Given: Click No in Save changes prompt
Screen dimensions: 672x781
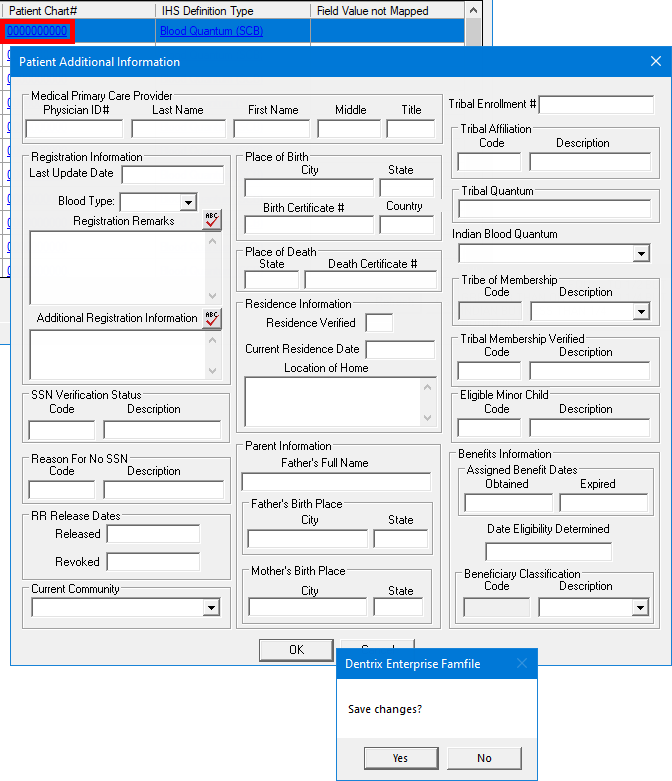Looking at the screenshot, I should pos(484,758).
